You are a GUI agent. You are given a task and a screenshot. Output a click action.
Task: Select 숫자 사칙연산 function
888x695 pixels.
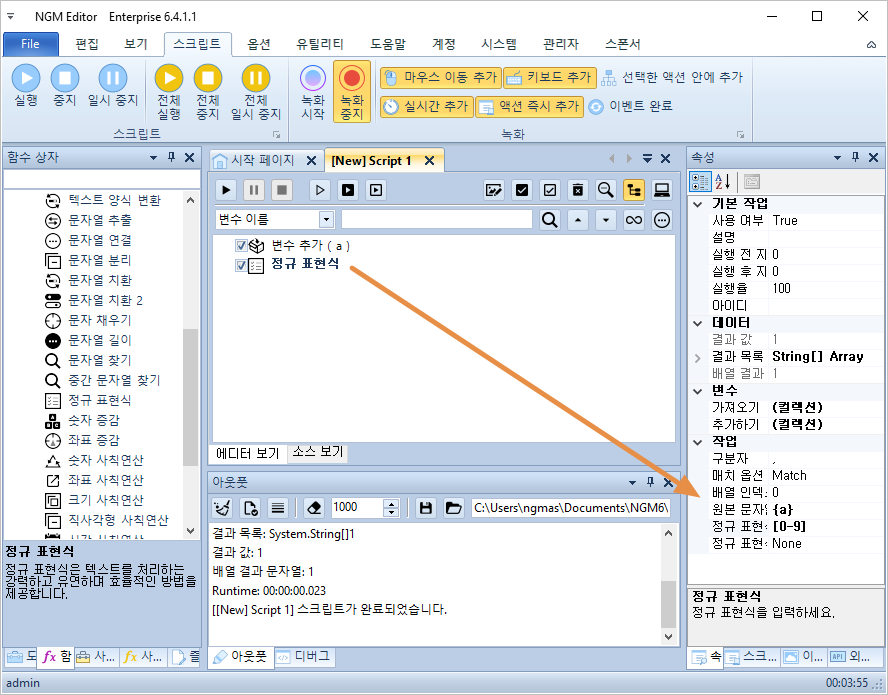(x=106, y=461)
